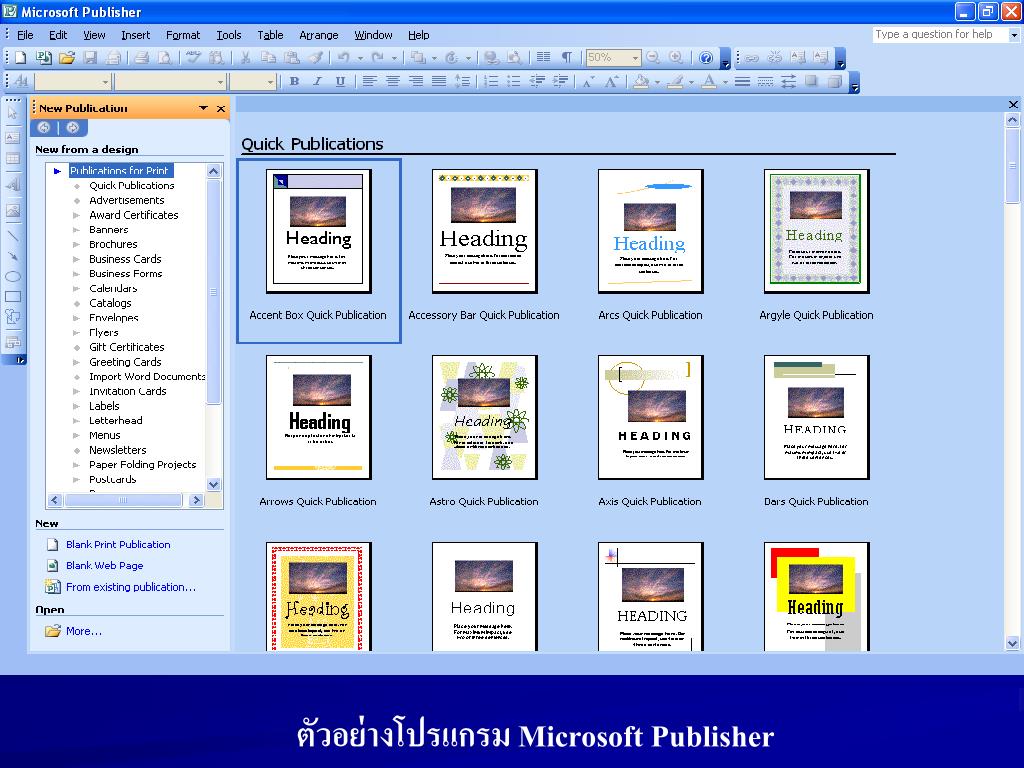The width and height of the screenshot is (1024, 768).
Task: Open the File menu
Action: point(25,35)
